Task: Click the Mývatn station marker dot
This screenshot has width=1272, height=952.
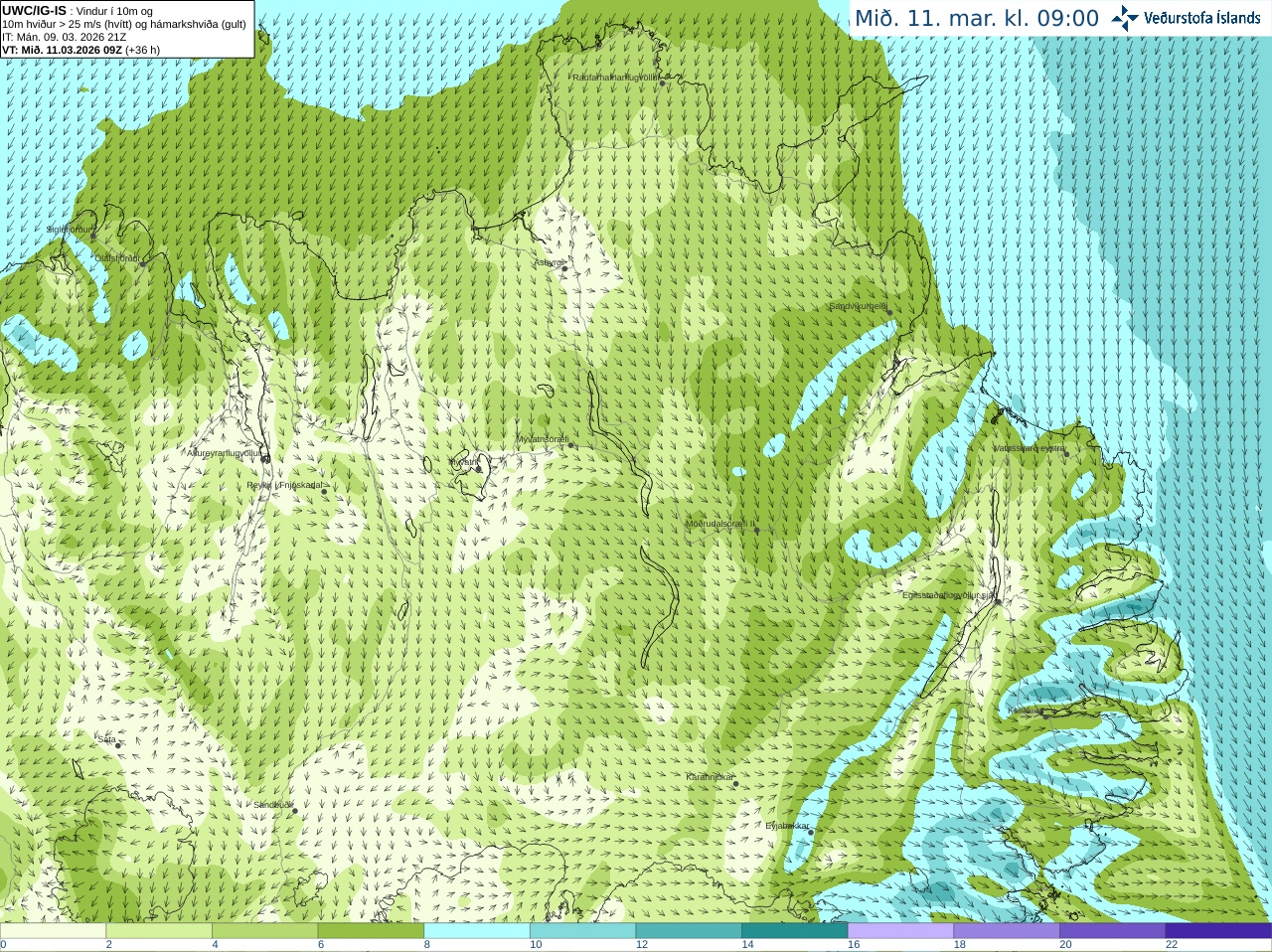Action: tap(478, 468)
